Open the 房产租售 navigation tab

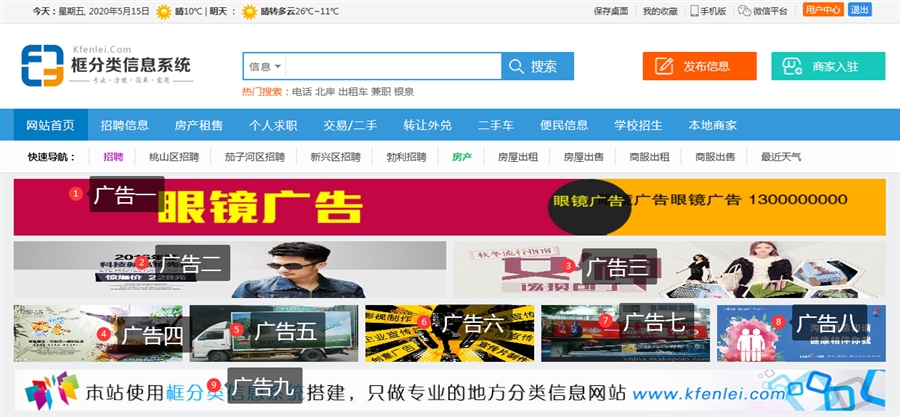point(199,125)
